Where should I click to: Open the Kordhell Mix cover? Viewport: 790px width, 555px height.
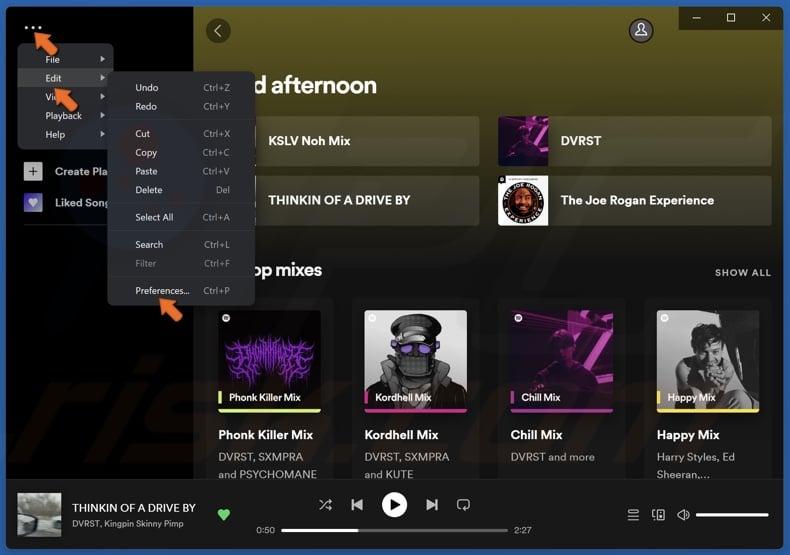(416, 362)
